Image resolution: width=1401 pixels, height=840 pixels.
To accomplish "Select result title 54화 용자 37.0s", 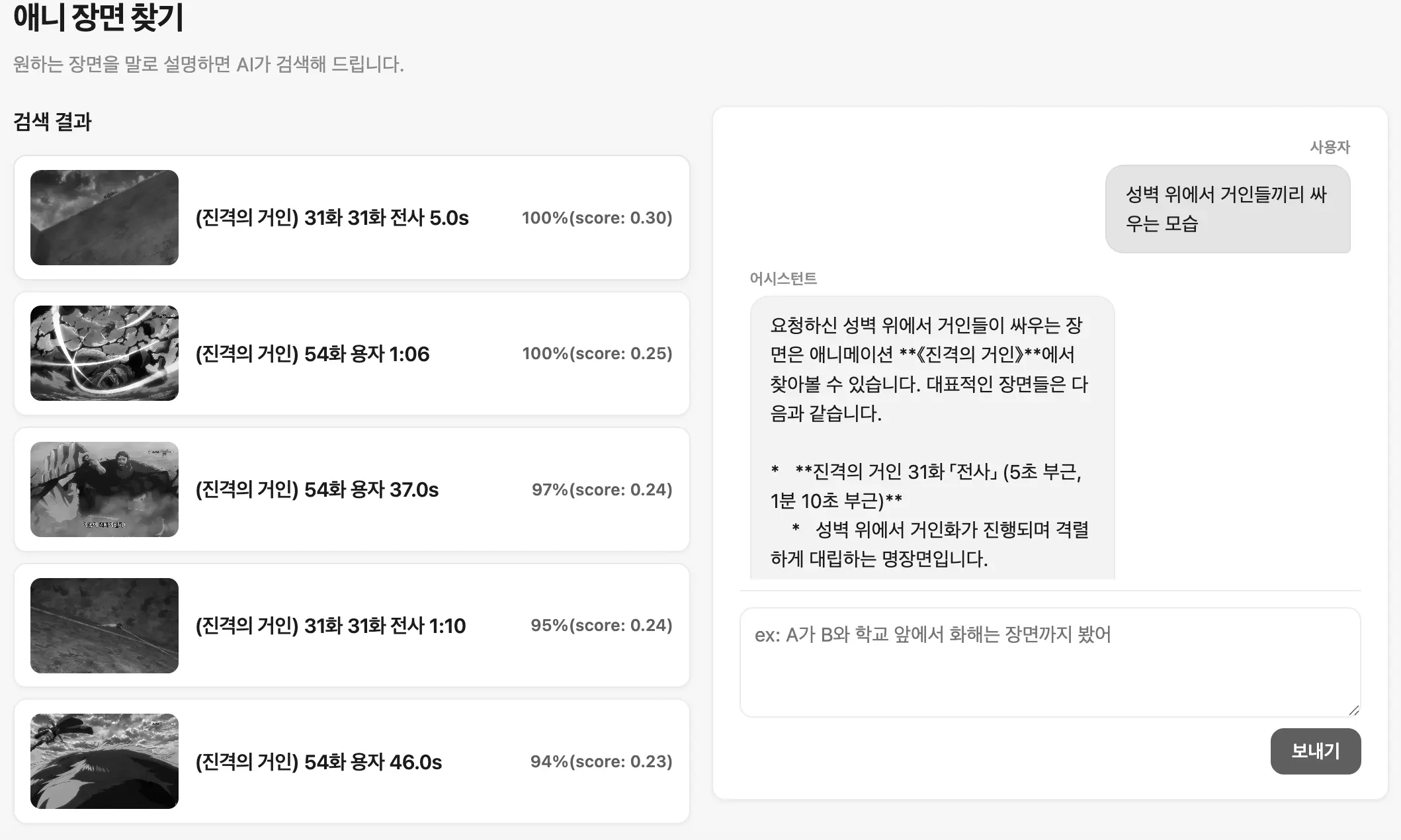I will [x=317, y=489].
